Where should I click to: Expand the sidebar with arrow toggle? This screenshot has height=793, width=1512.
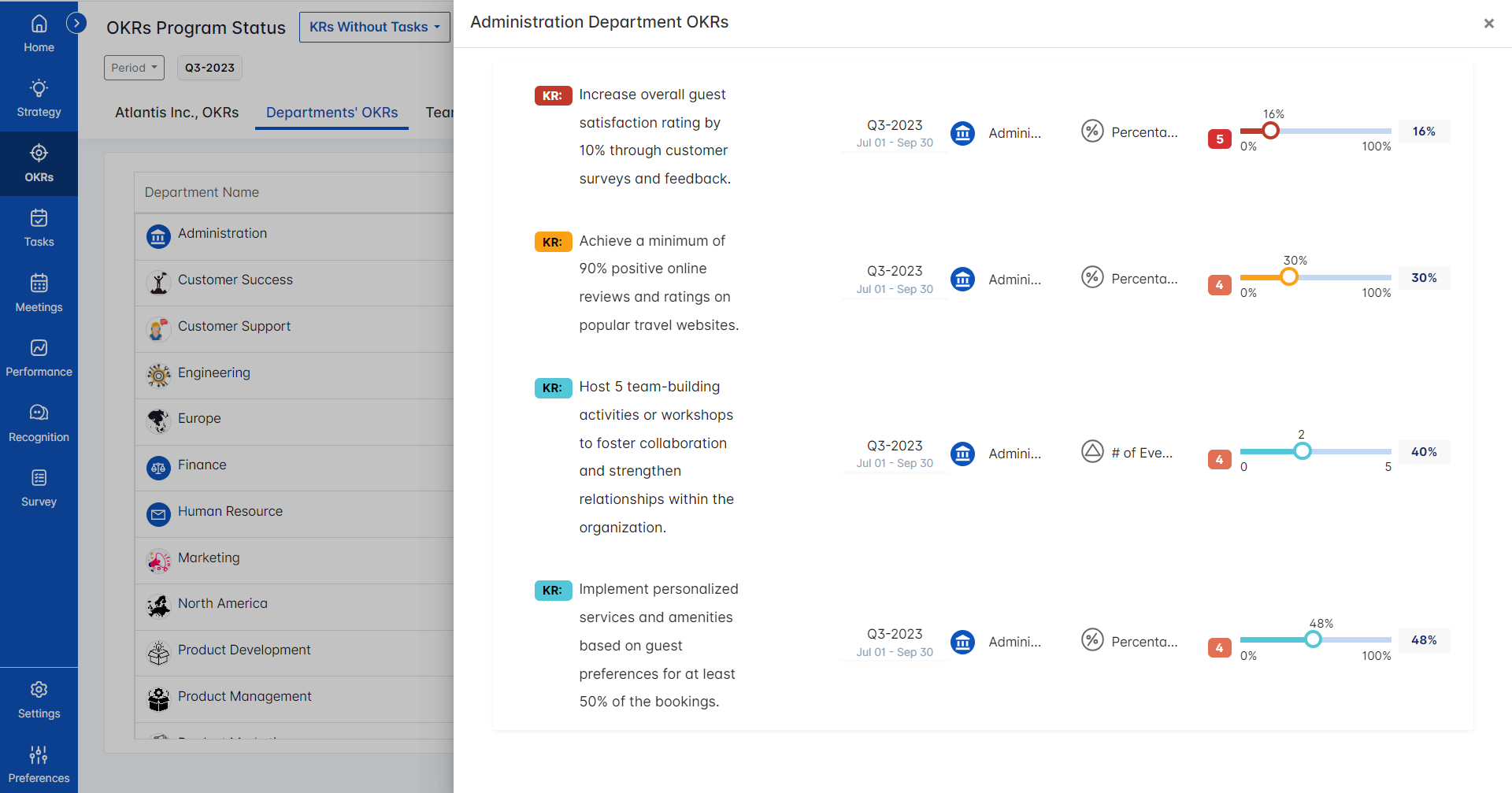pos(76,23)
